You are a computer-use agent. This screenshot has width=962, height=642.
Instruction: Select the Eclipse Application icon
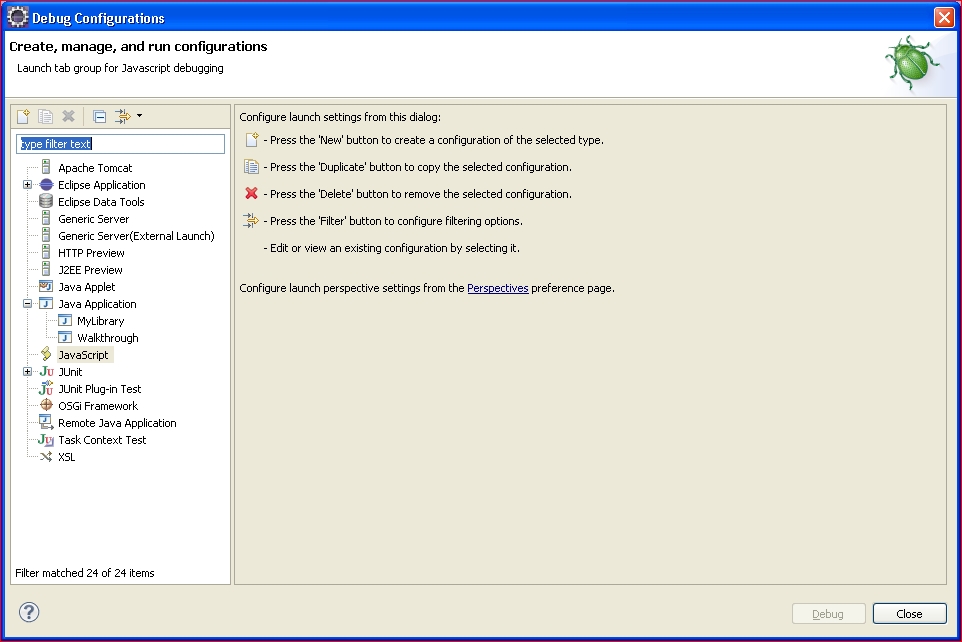coord(46,185)
